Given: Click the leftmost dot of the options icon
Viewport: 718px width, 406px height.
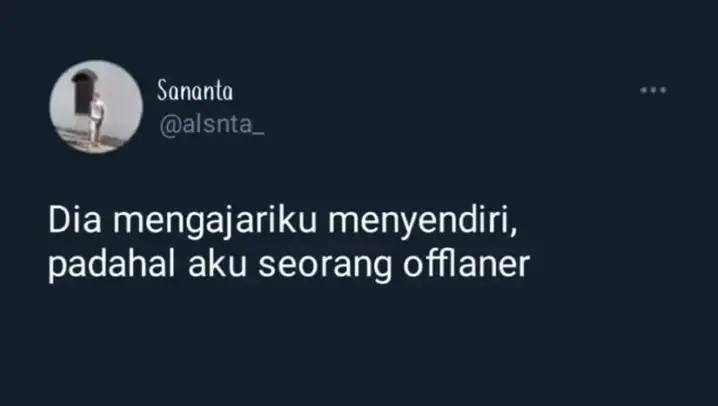Looking at the screenshot, I should point(643,90).
